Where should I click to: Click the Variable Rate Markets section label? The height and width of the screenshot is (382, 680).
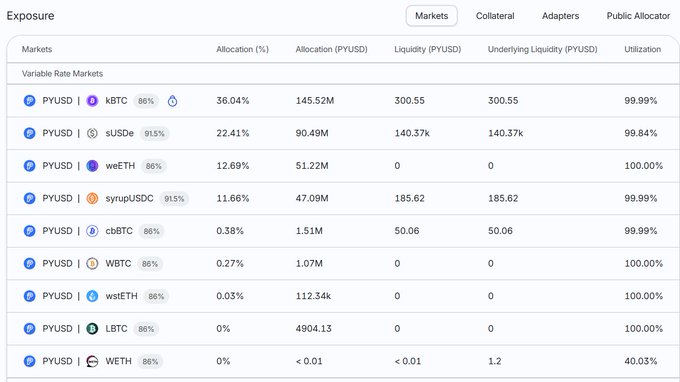tap(62, 74)
